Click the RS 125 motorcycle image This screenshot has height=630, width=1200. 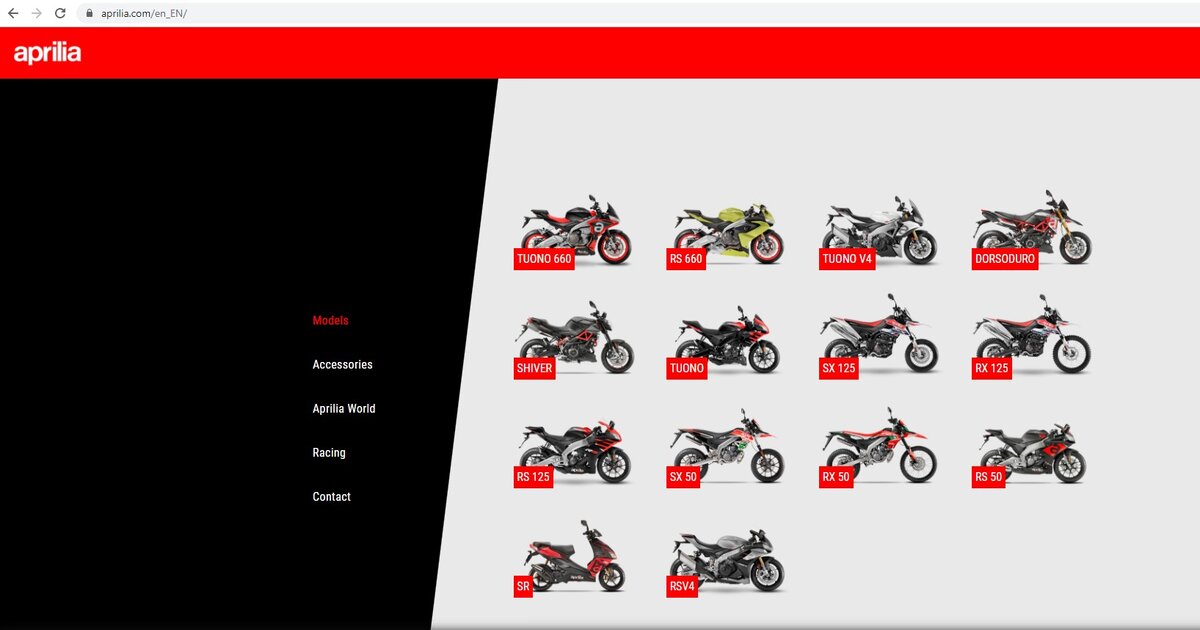(x=577, y=450)
